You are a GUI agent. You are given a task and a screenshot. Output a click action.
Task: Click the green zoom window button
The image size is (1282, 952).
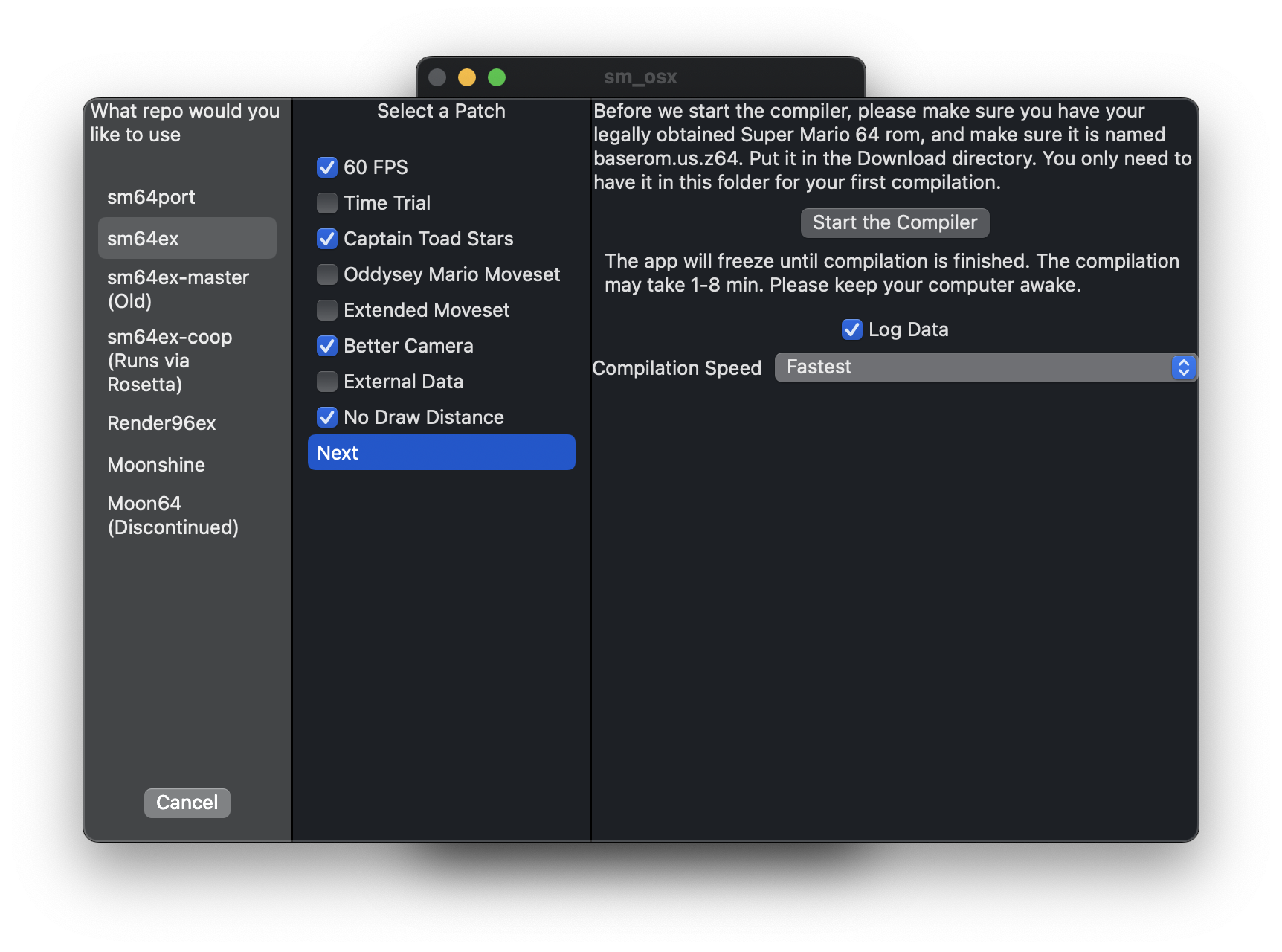497,77
